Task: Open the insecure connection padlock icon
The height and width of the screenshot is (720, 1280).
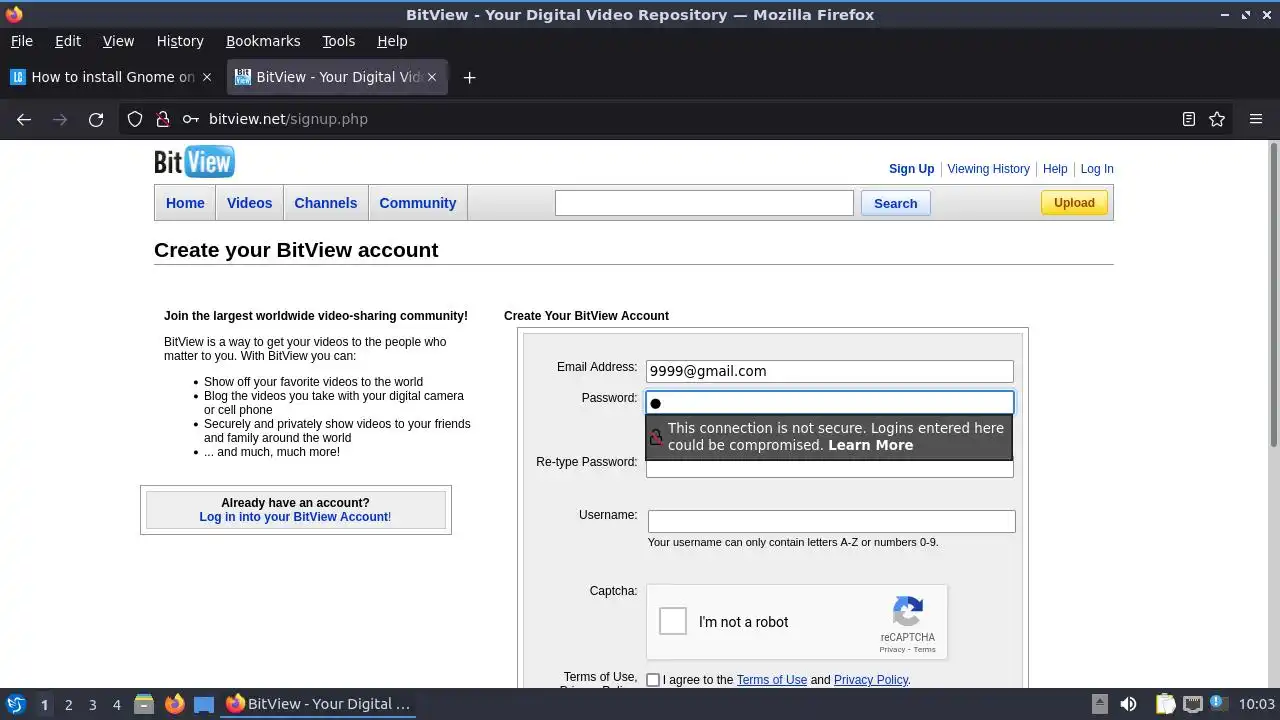Action: pyautogui.click(x=163, y=119)
